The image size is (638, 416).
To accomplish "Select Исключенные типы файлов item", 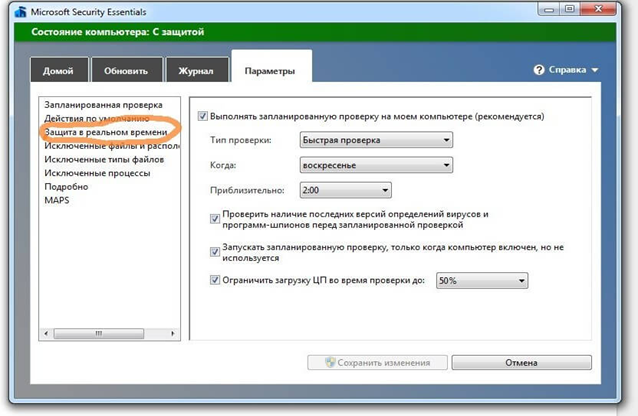I will pos(104,160).
